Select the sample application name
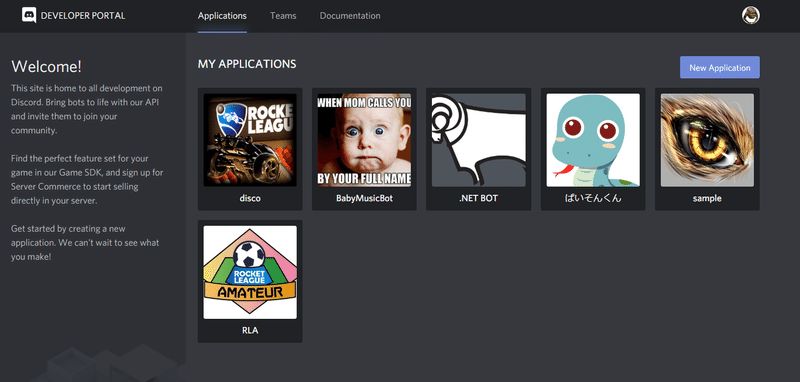Viewport: 800px width, 382px height. click(707, 198)
